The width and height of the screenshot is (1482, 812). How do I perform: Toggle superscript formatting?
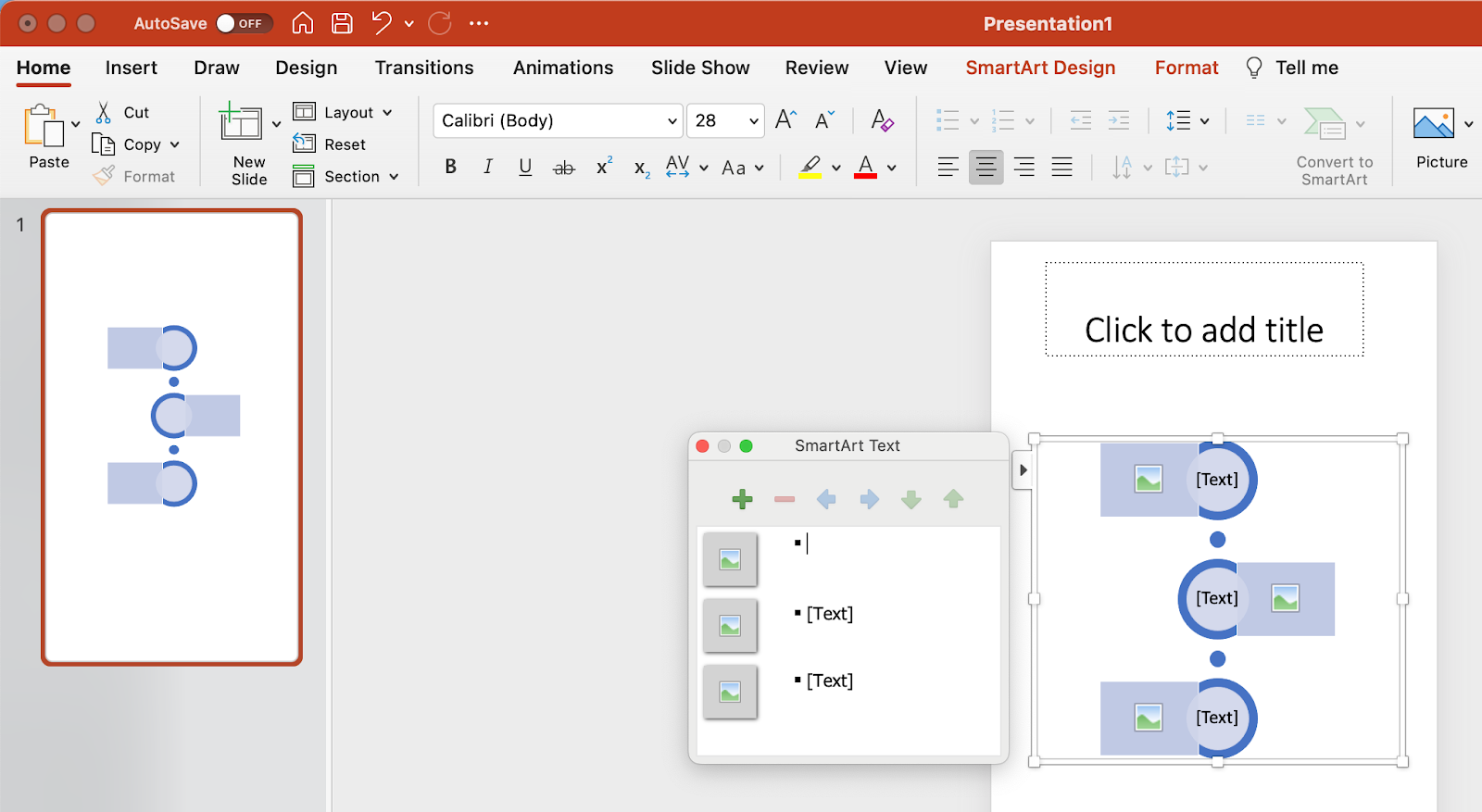[x=604, y=167]
